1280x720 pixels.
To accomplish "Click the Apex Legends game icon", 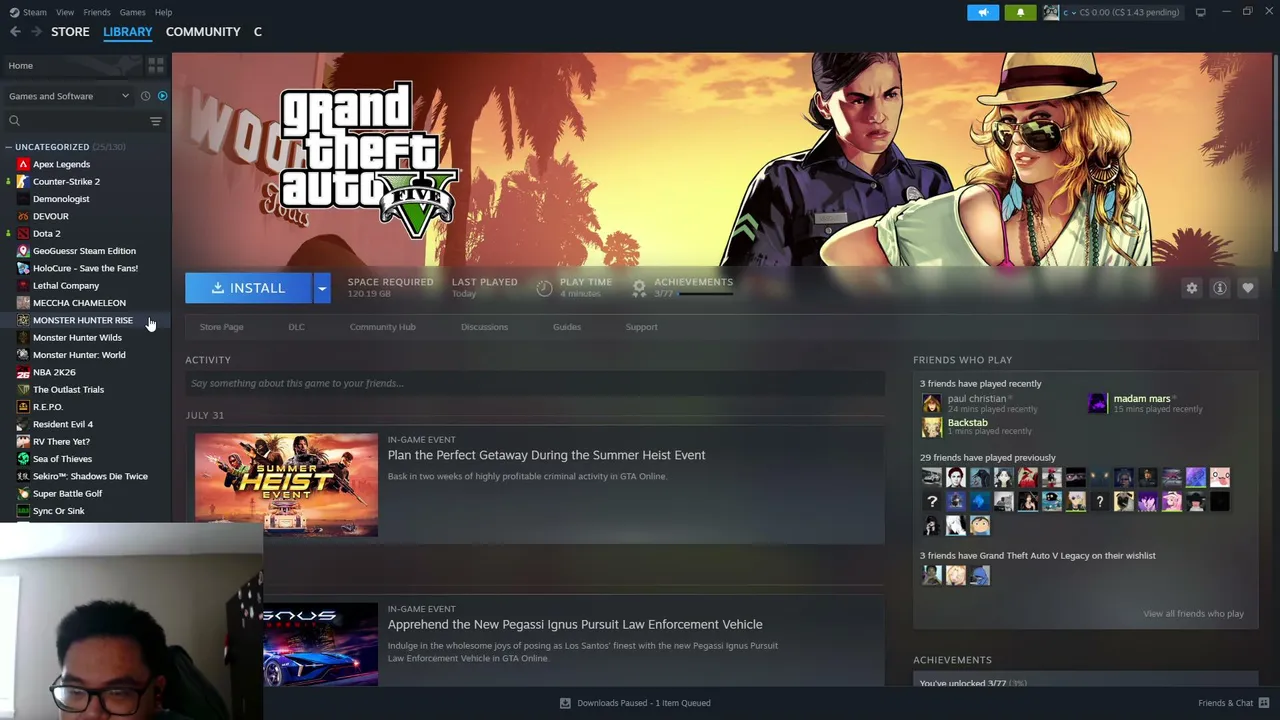I will 23,164.
